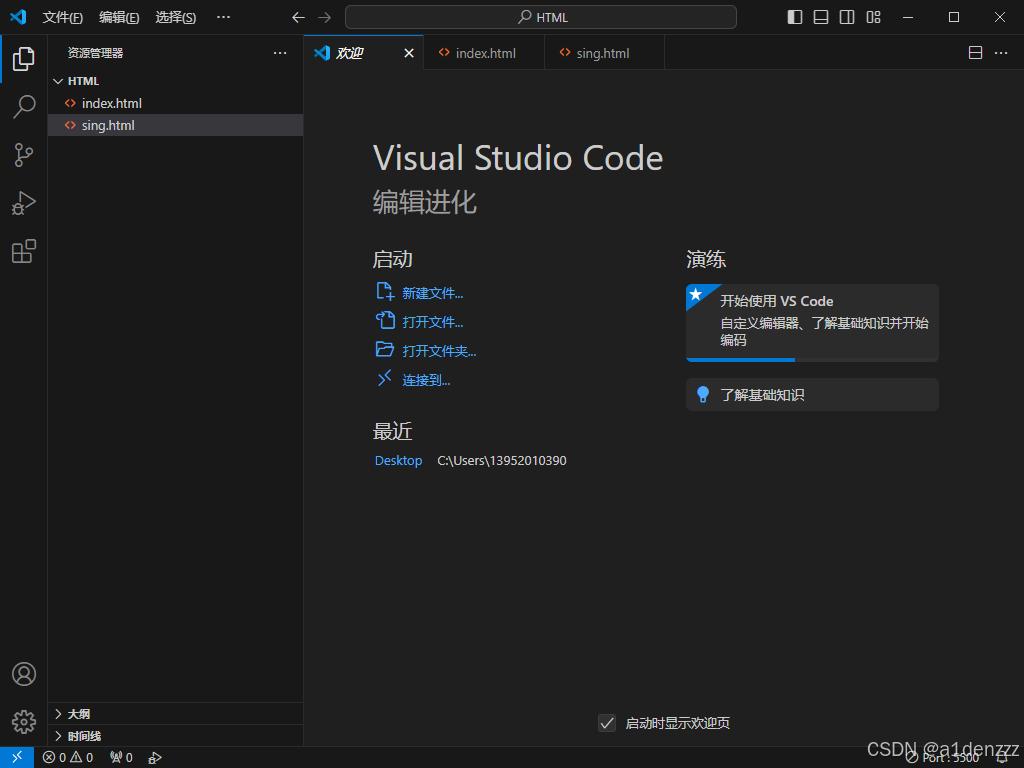Go forward with the right arrow

[325, 18]
